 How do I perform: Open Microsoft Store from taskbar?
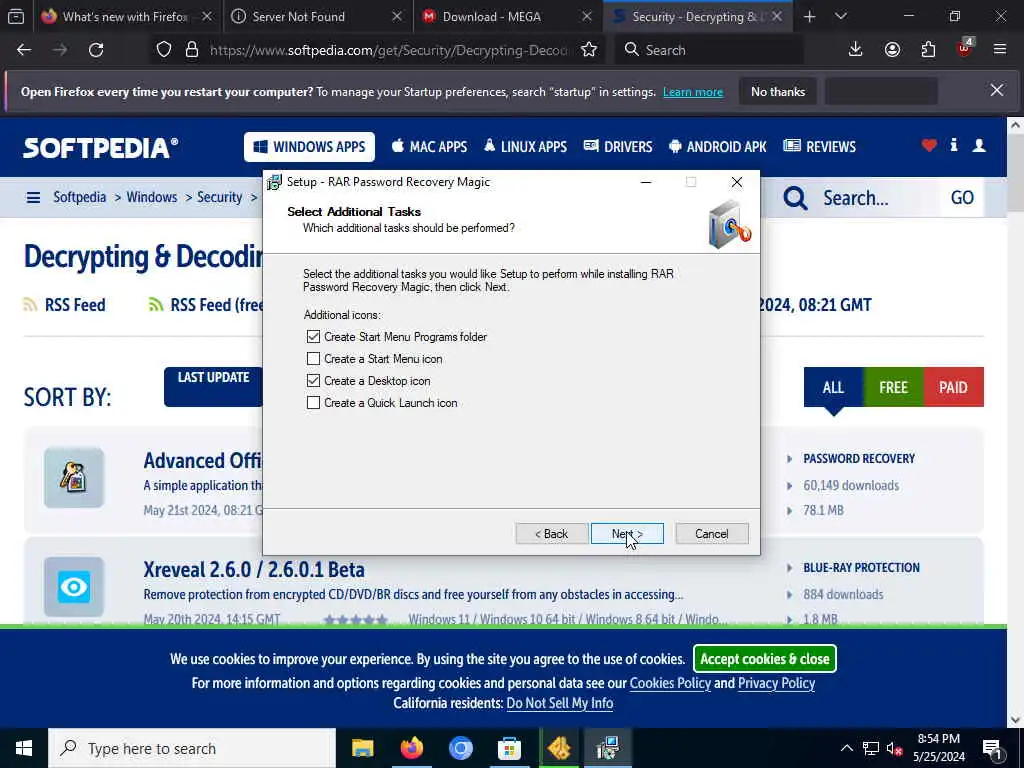click(x=509, y=748)
